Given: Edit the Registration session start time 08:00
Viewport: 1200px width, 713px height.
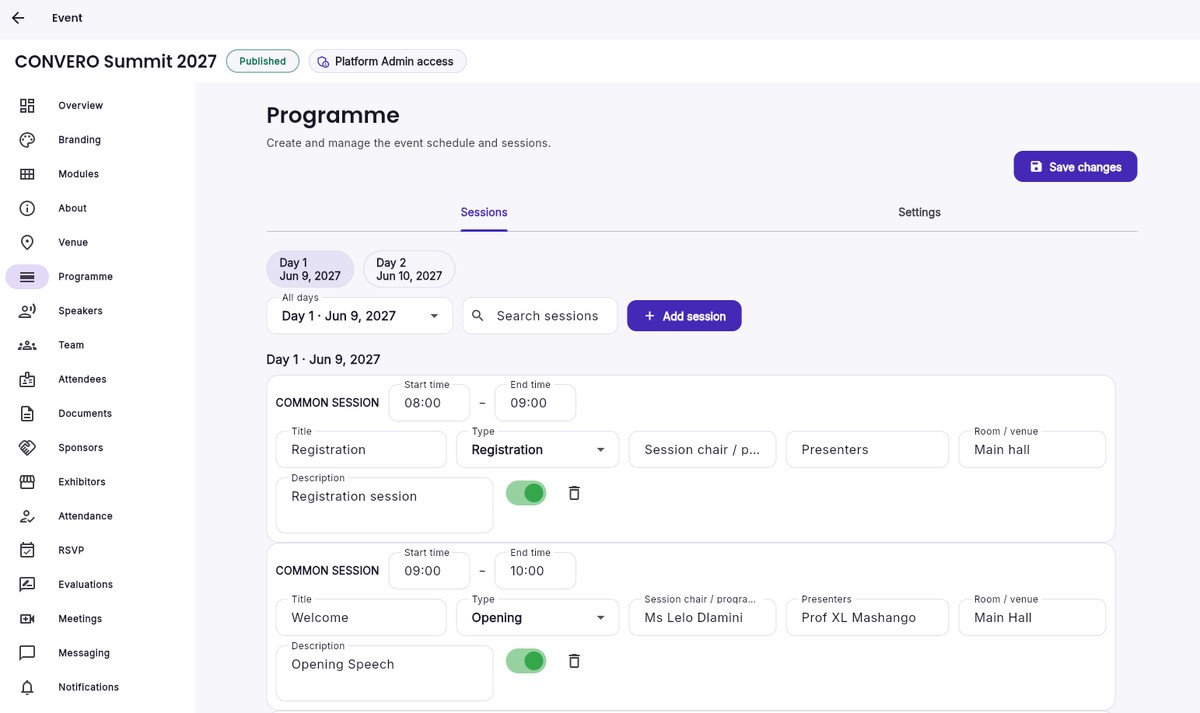Looking at the screenshot, I should [428, 403].
